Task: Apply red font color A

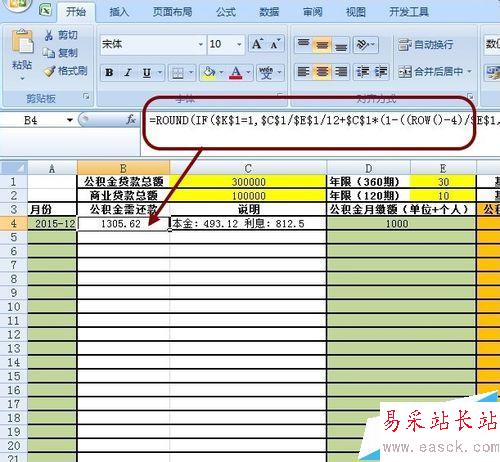Action: tap(236, 73)
